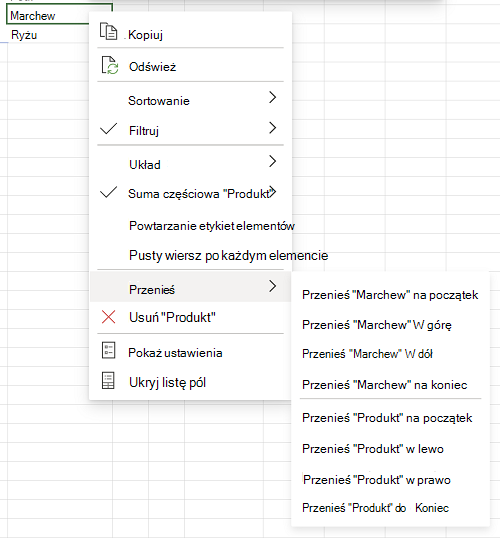Viewport: 500px width, 538px height.
Task: Click the Pokaż ustawienia settings icon
Action: [x=108, y=350]
